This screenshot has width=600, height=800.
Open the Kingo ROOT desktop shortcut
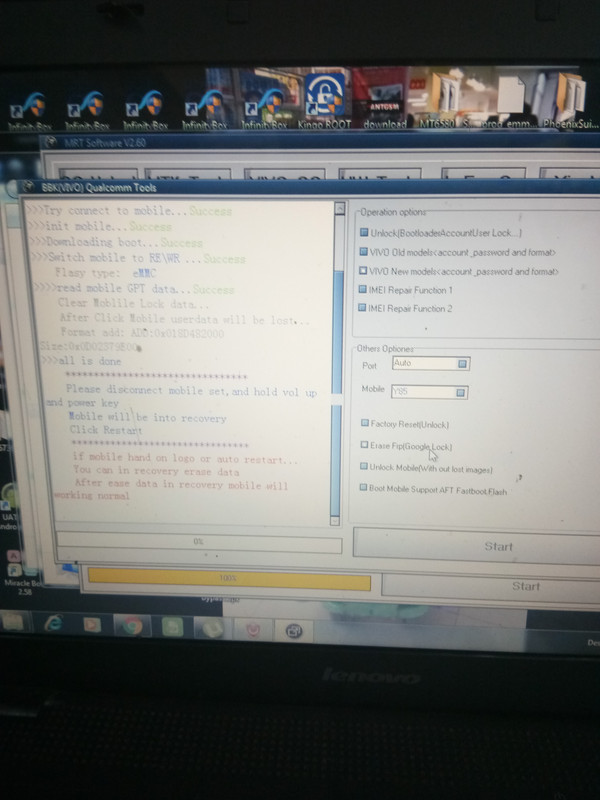(x=324, y=101)
